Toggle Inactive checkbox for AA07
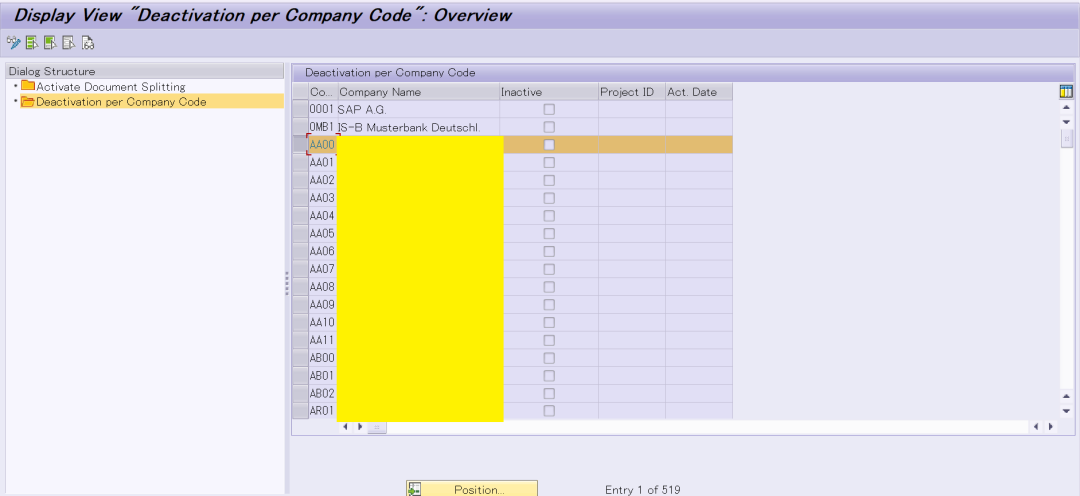1080x496 pixels. coord(549,269)
